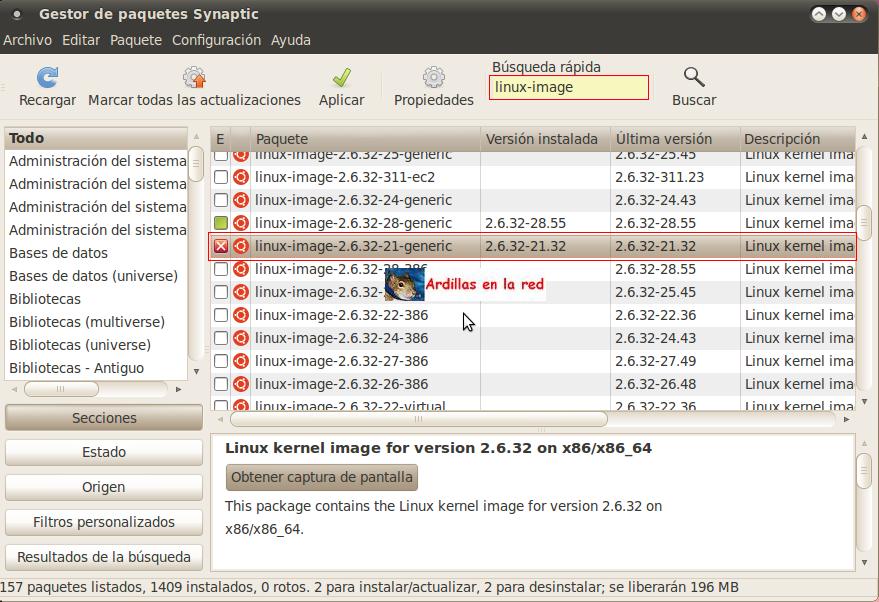This screenshot has height=602, width=879.
Task: Click Ubuntu icon in 2.6.32-28.55 386 row
Action: click(x=240, y=269)
